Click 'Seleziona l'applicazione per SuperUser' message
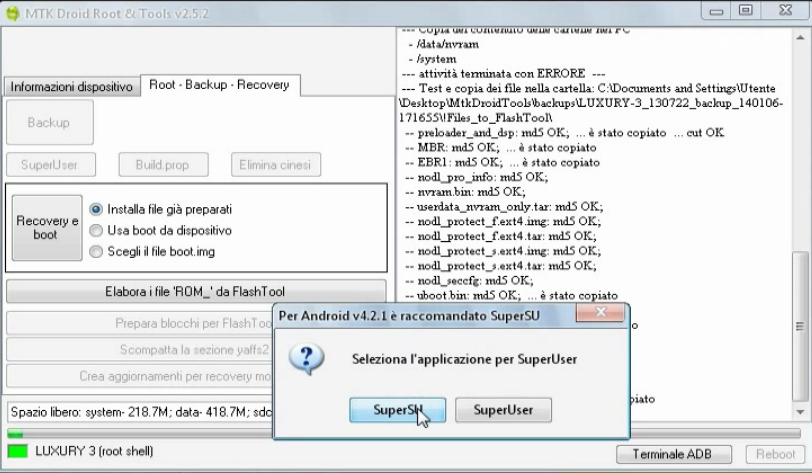 (465, 359)
